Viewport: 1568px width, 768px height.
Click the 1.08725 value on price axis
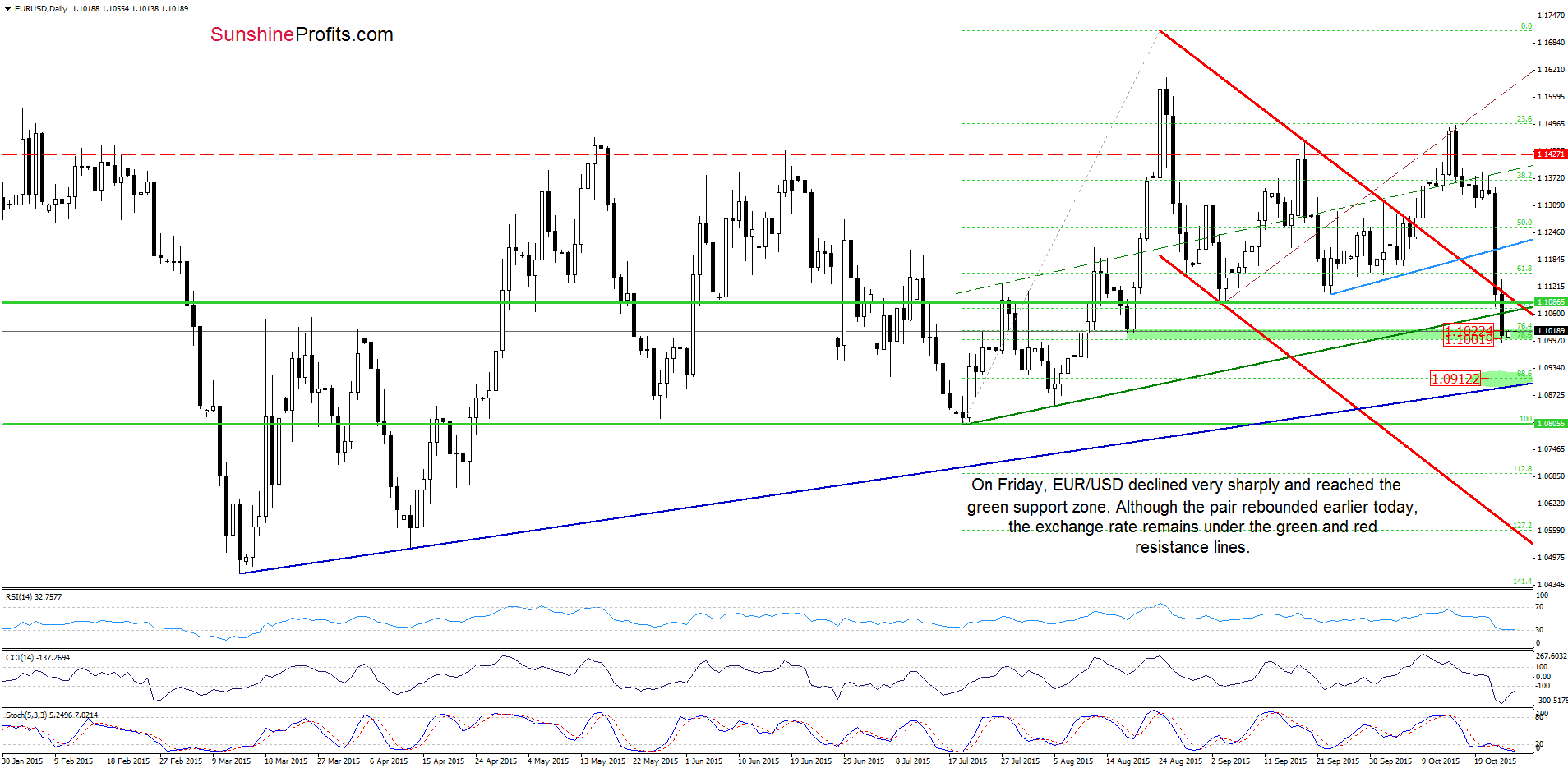[x=1551, y=395]
